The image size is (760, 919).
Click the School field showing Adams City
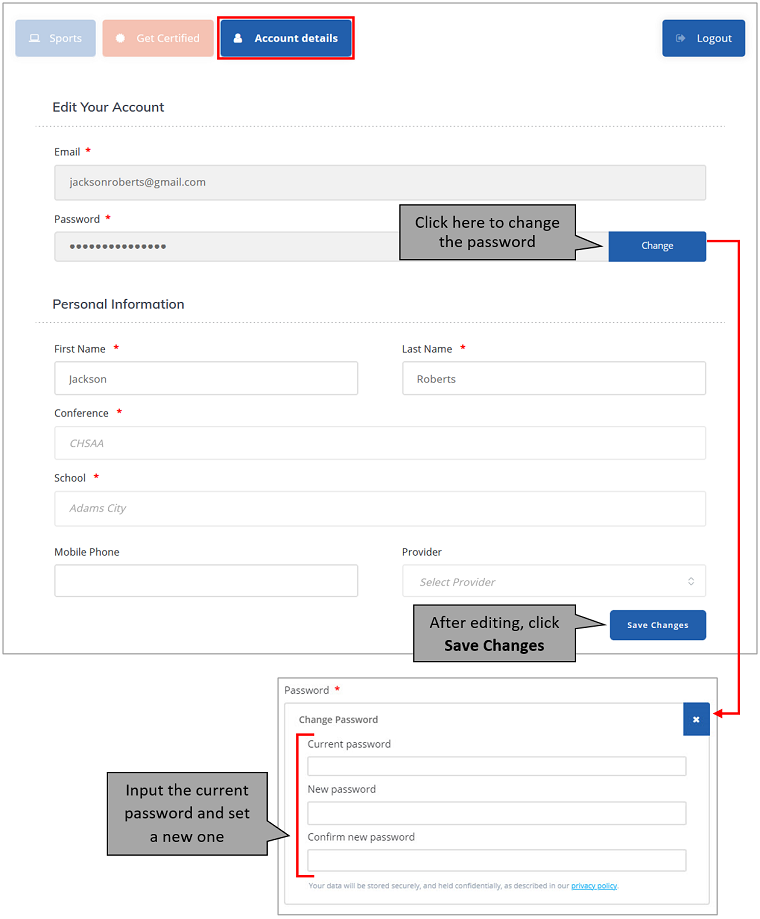380,508
